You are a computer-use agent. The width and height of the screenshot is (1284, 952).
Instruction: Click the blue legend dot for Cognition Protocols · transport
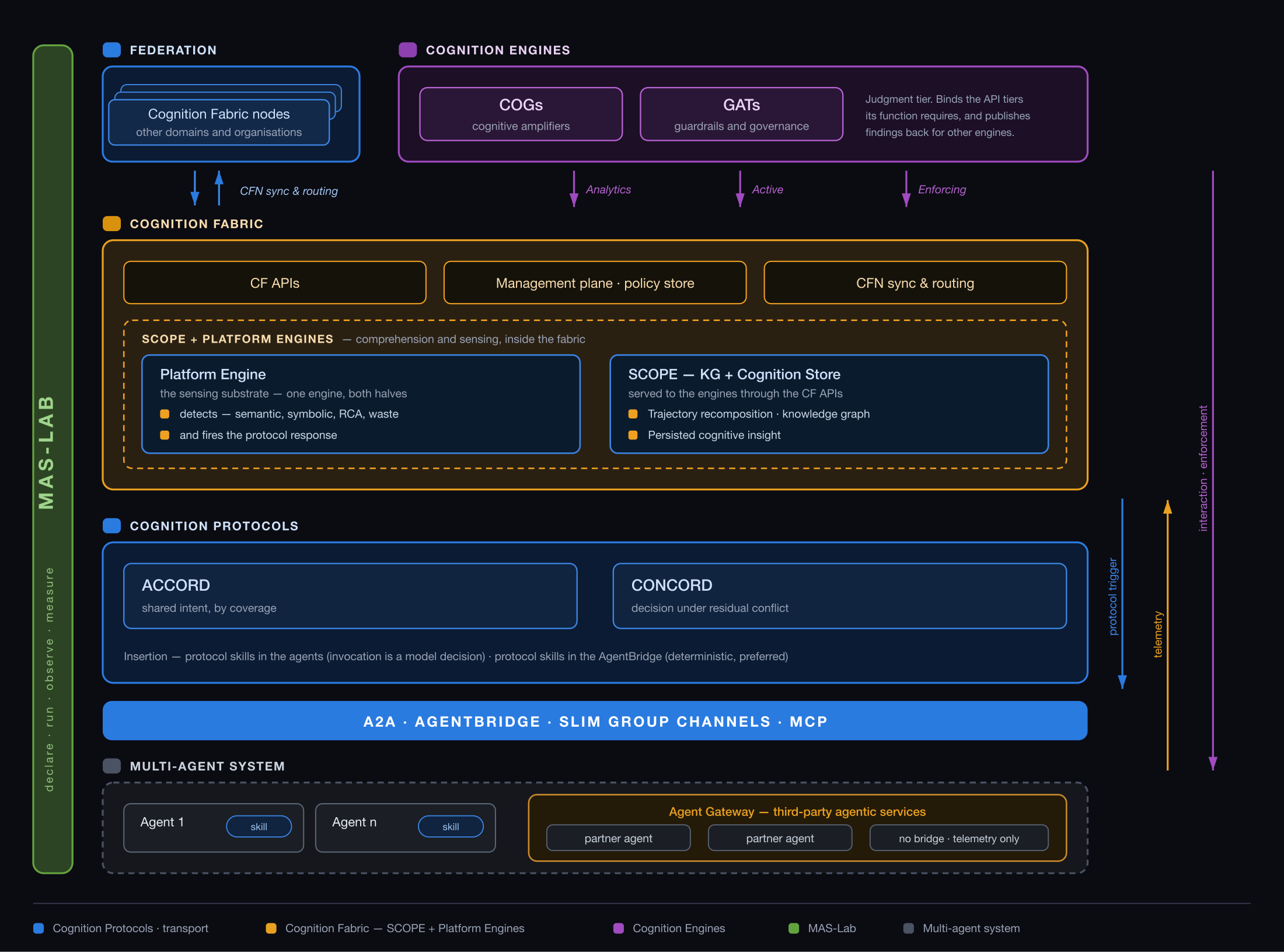pyautogui.click(x=39, y=928)
